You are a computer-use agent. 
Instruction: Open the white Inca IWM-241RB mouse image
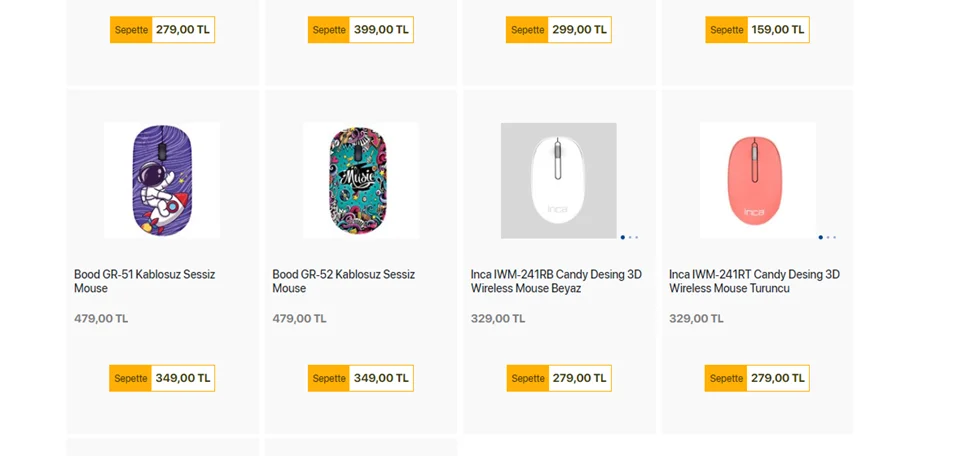(x=558, y=180)
